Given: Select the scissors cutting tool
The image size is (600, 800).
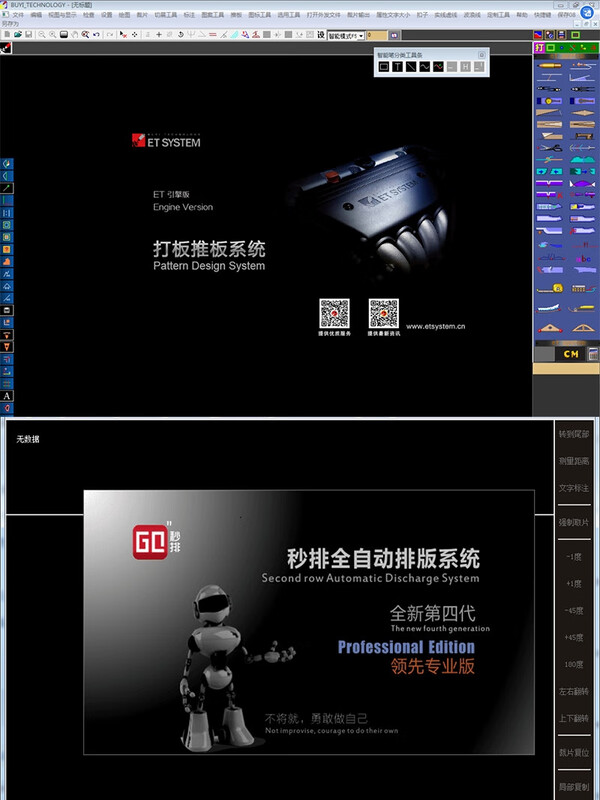Looking at the screenshot, I should click(549, 147).
